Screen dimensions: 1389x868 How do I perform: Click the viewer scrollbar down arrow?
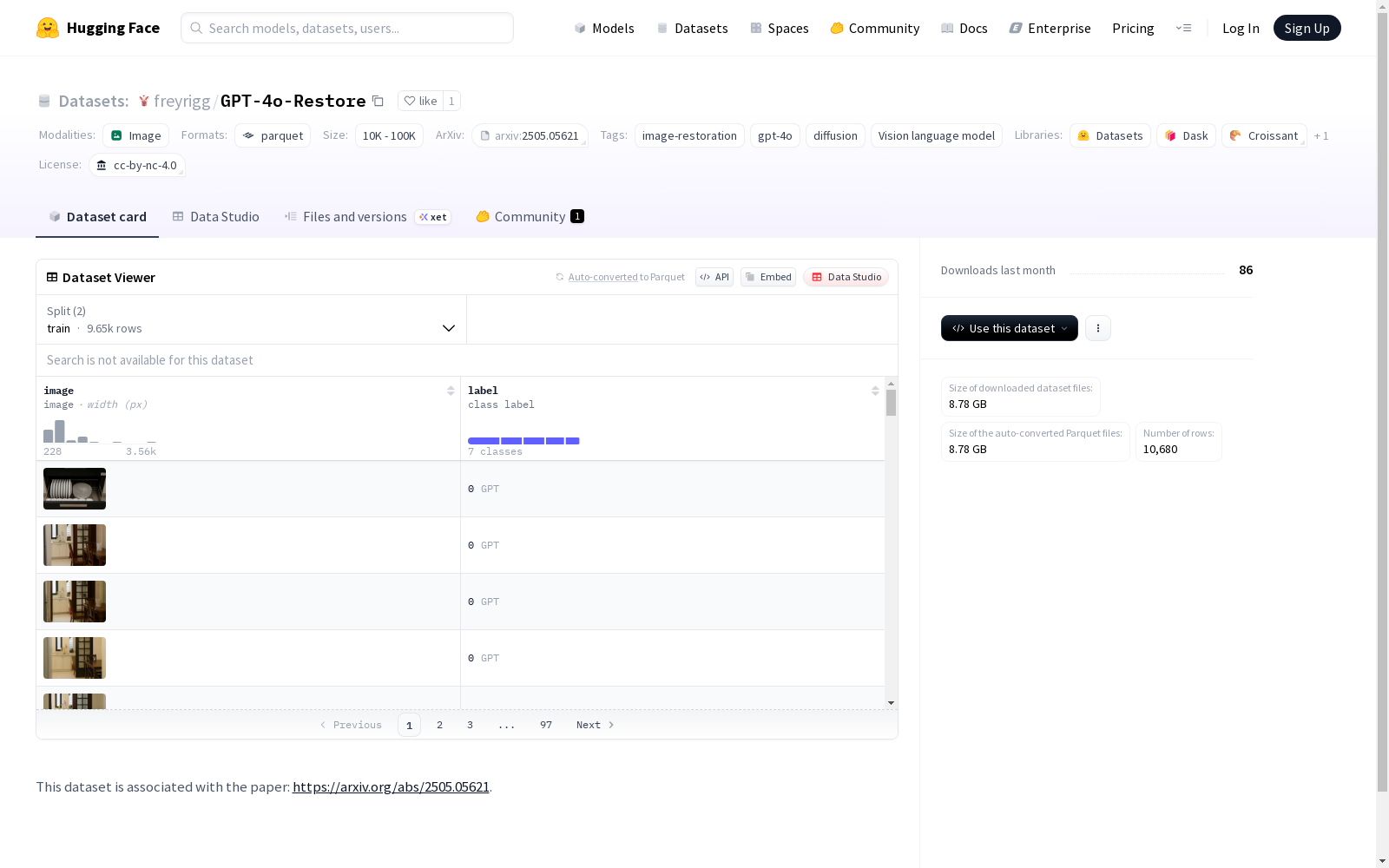(x=891, y=703)
